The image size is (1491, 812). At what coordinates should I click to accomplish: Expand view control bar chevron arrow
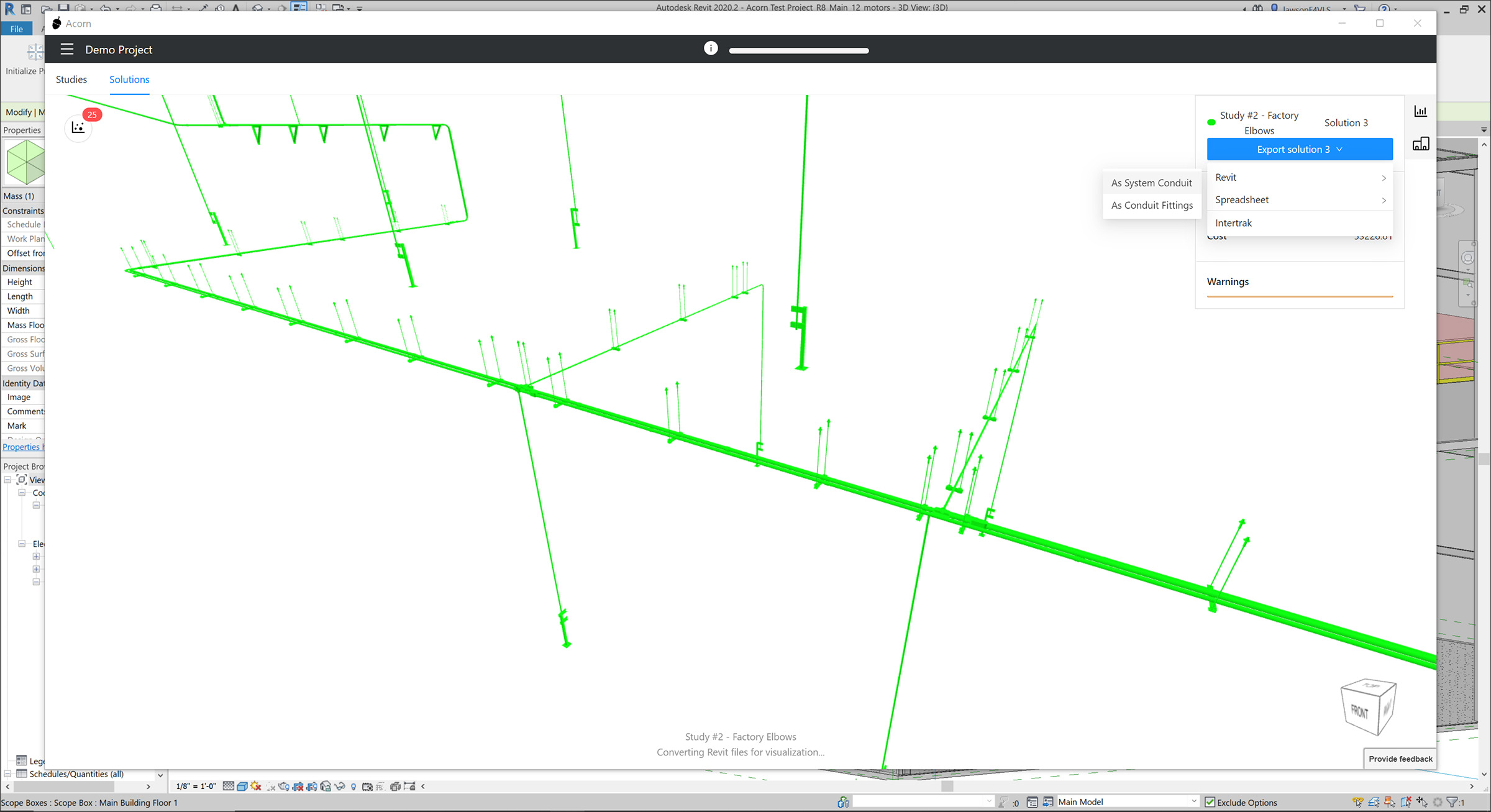point(423,787)
